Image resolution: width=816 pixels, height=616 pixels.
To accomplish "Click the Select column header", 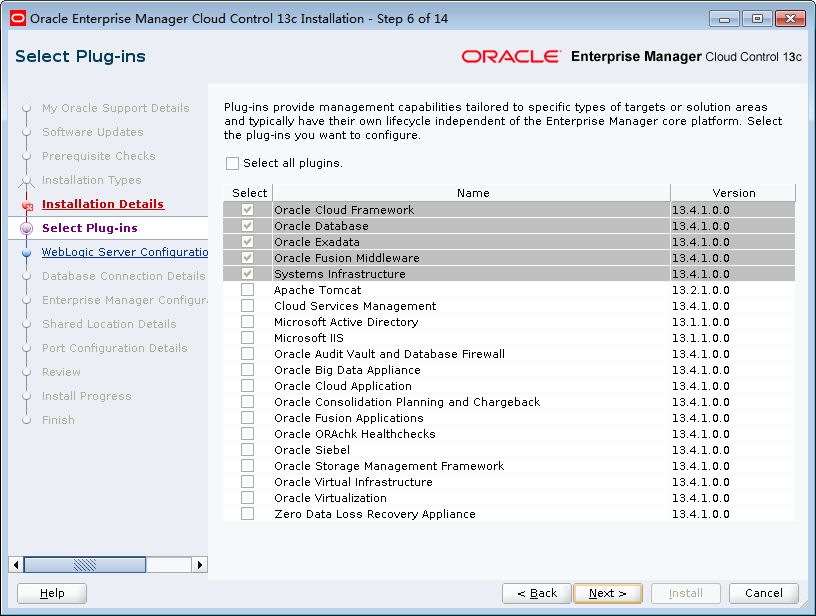I will (x=248, y=193).
